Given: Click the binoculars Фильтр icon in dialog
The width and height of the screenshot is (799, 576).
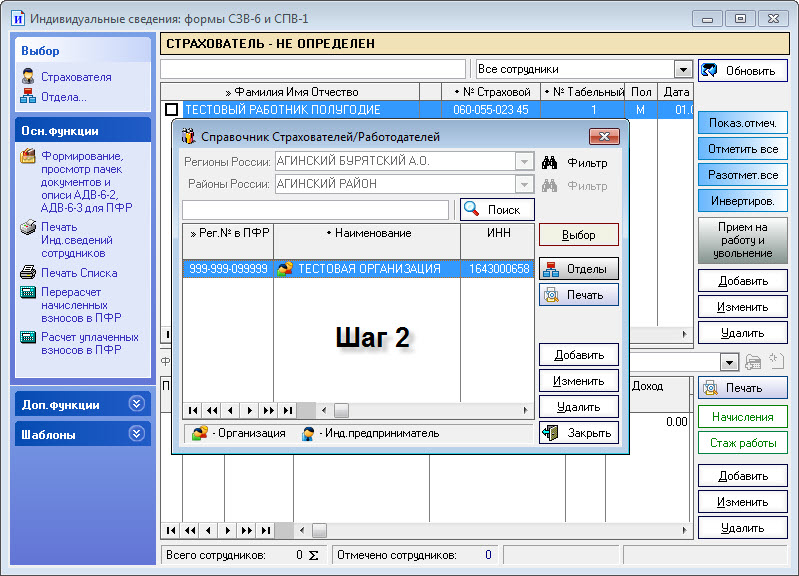Looking at the screenshot, I should tap(549, 163).
